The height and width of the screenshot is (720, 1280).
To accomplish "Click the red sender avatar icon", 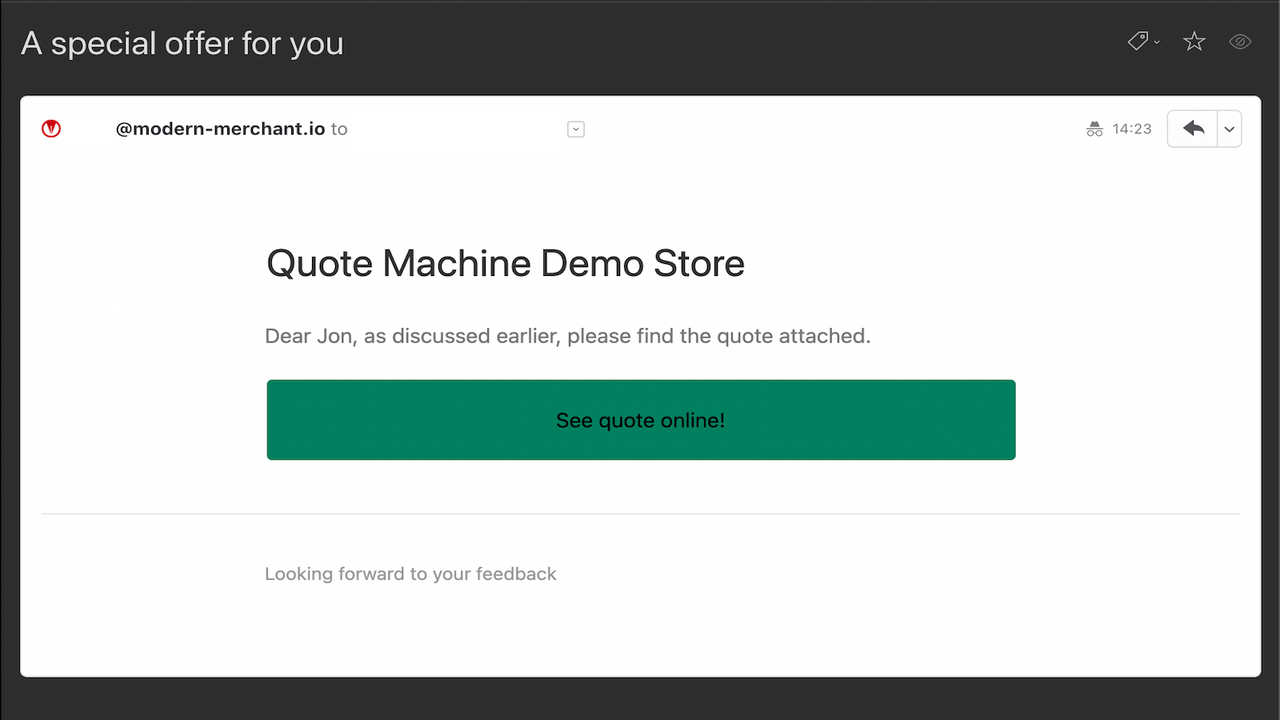I will (50, 128).
